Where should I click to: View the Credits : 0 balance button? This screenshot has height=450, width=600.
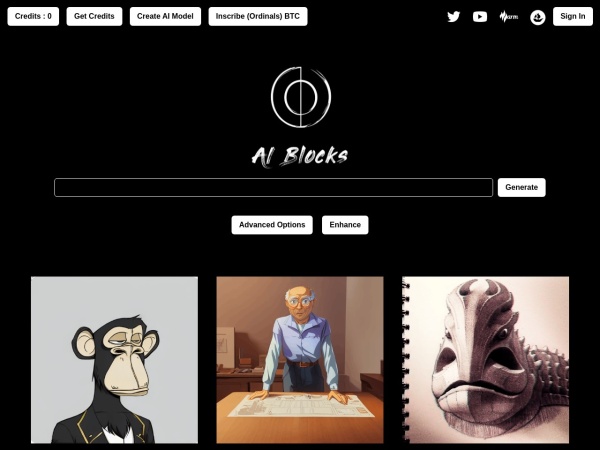[x=33, y=16]
